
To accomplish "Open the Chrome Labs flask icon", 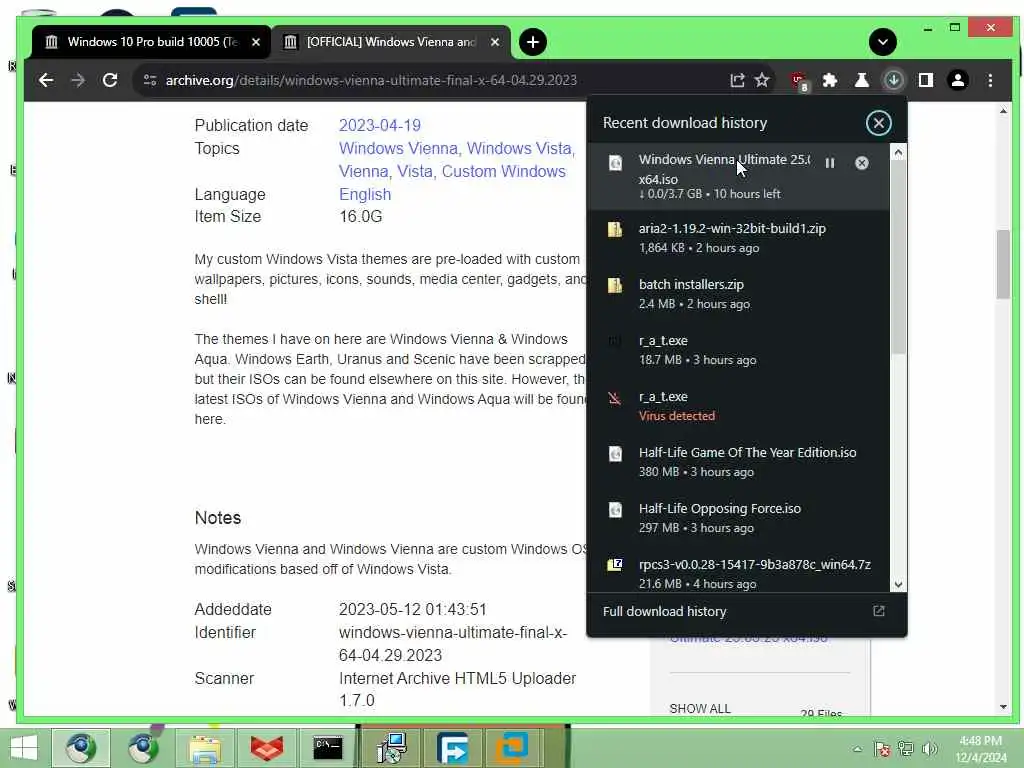I will pyautogui.click(x=861, y=80).
